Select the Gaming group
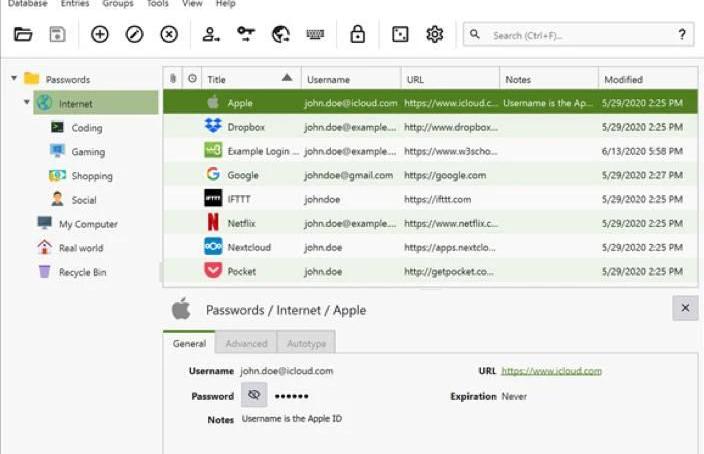 [x=88, y=152]
